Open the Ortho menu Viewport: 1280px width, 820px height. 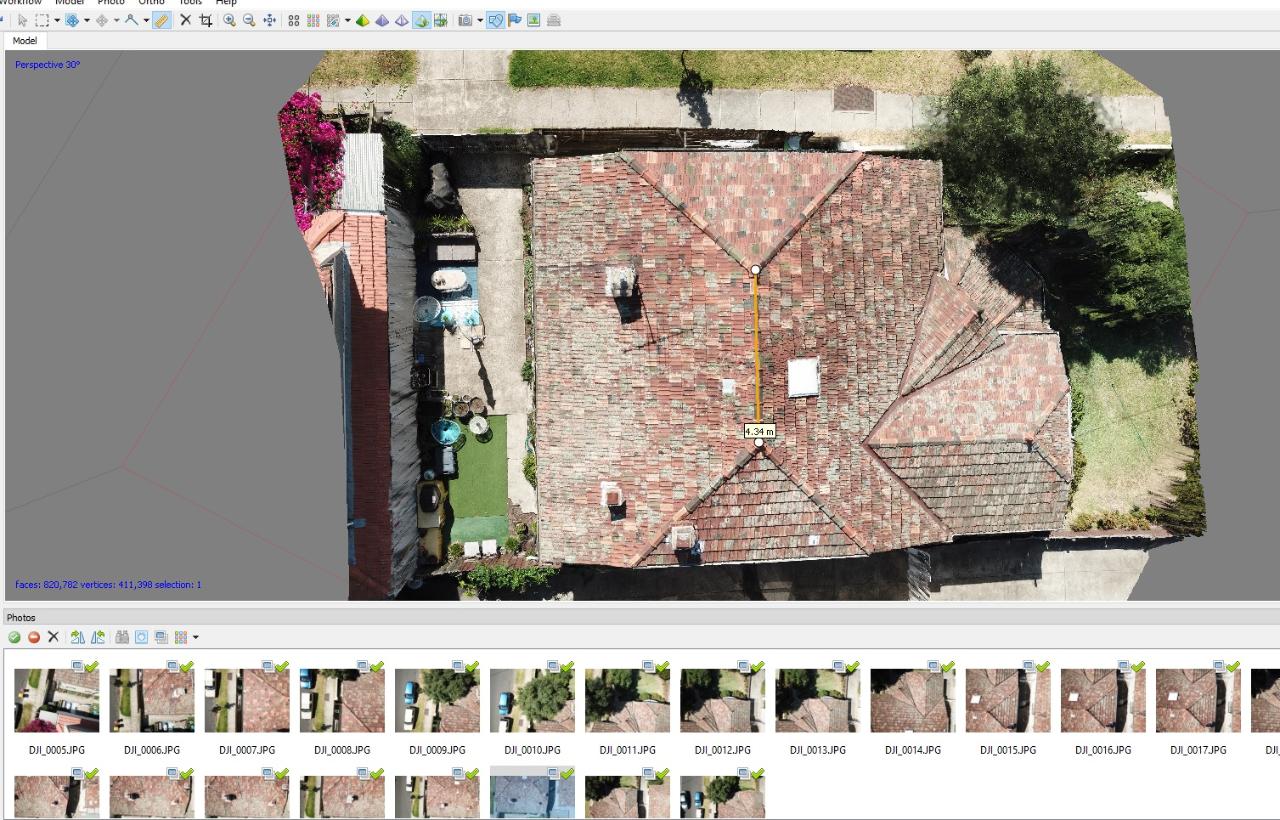click(151, 3)
